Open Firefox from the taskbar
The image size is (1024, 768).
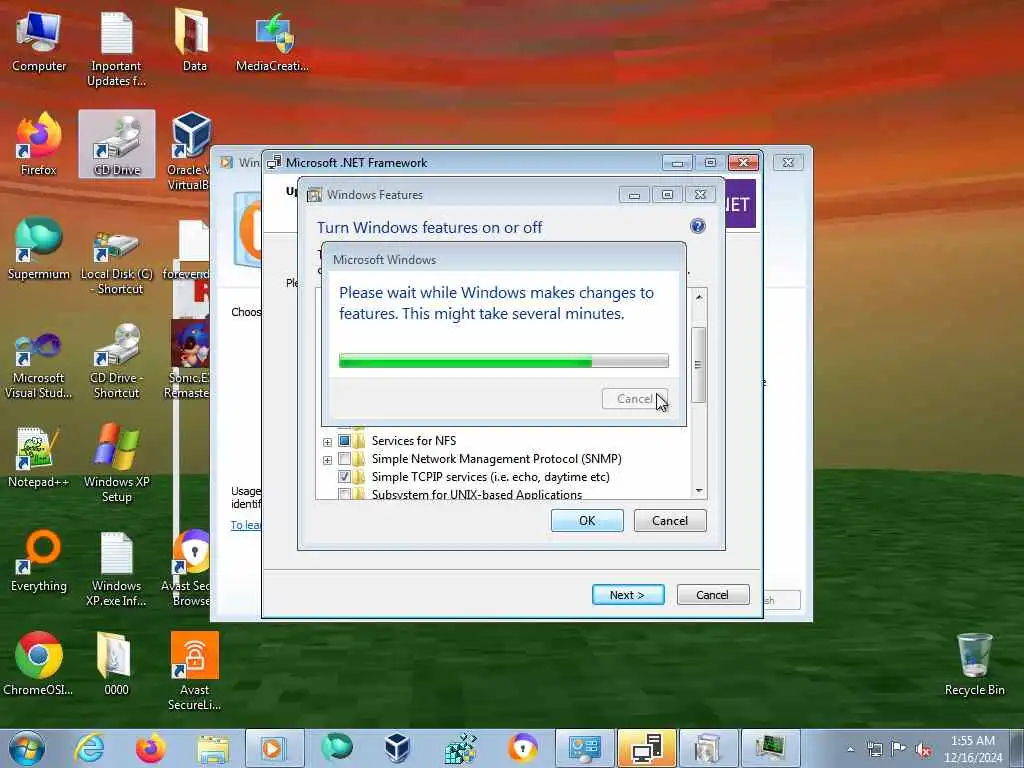pyautogui.click(x=151, y=748)
